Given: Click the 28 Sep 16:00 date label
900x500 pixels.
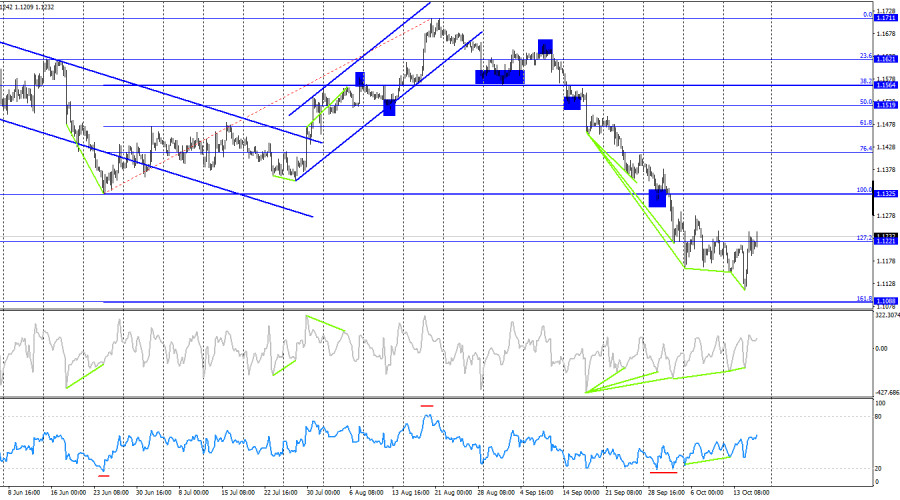Looking at the screenshot, I should click(666, 493).
